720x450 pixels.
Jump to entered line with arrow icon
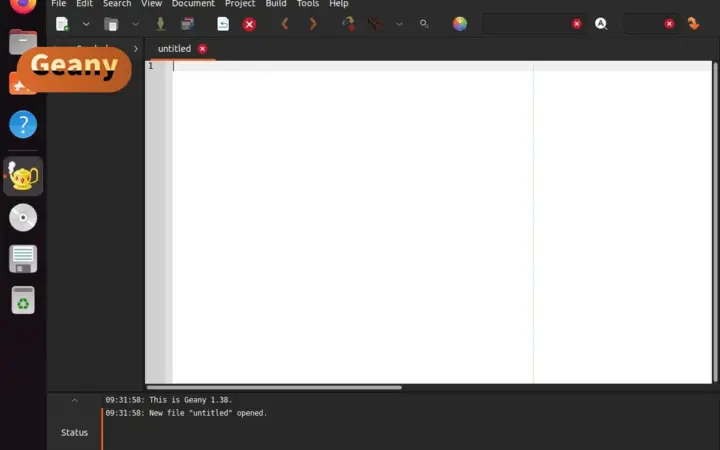coord(693,24)
